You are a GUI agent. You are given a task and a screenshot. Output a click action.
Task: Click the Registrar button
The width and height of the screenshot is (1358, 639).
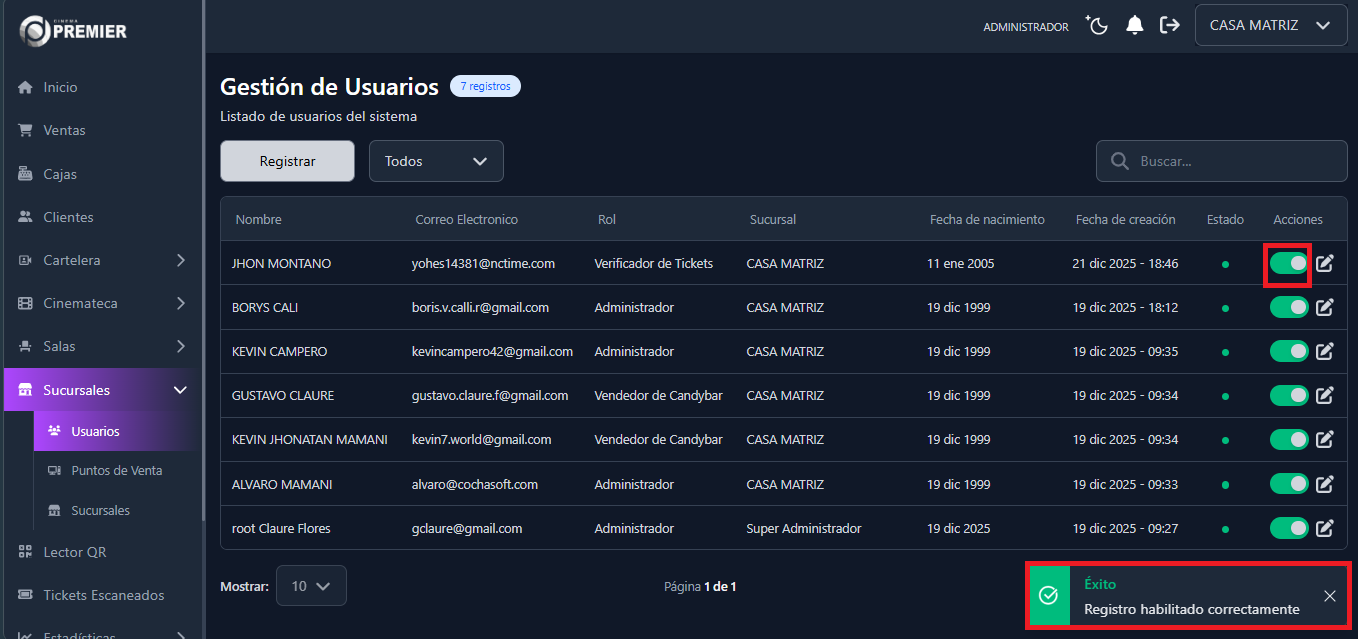(x=287, y=161)
